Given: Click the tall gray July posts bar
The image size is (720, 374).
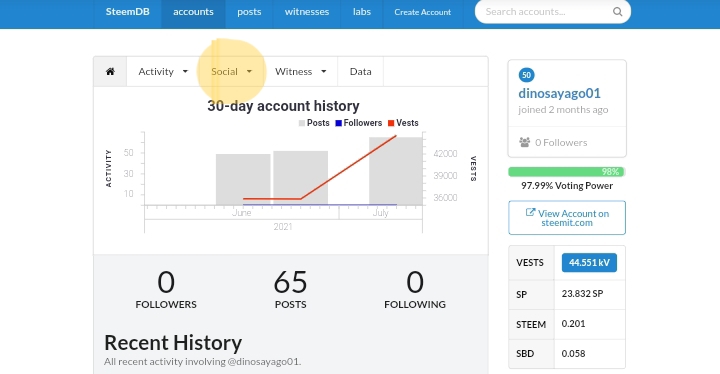Looking at the screenshot, I should [396, 171].
